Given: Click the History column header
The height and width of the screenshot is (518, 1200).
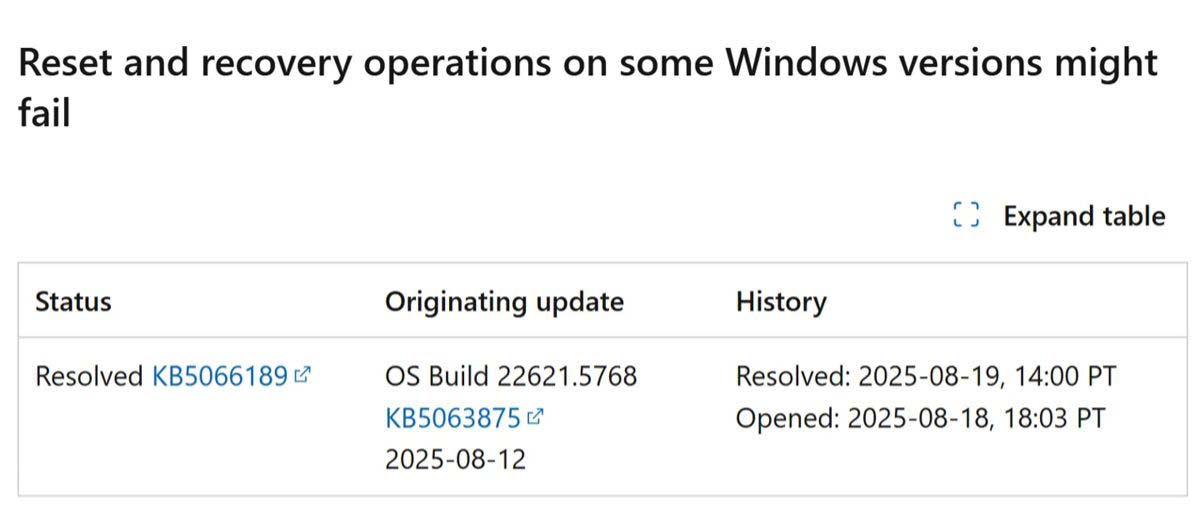Looking at the screenshot, I should coord(781,302).
